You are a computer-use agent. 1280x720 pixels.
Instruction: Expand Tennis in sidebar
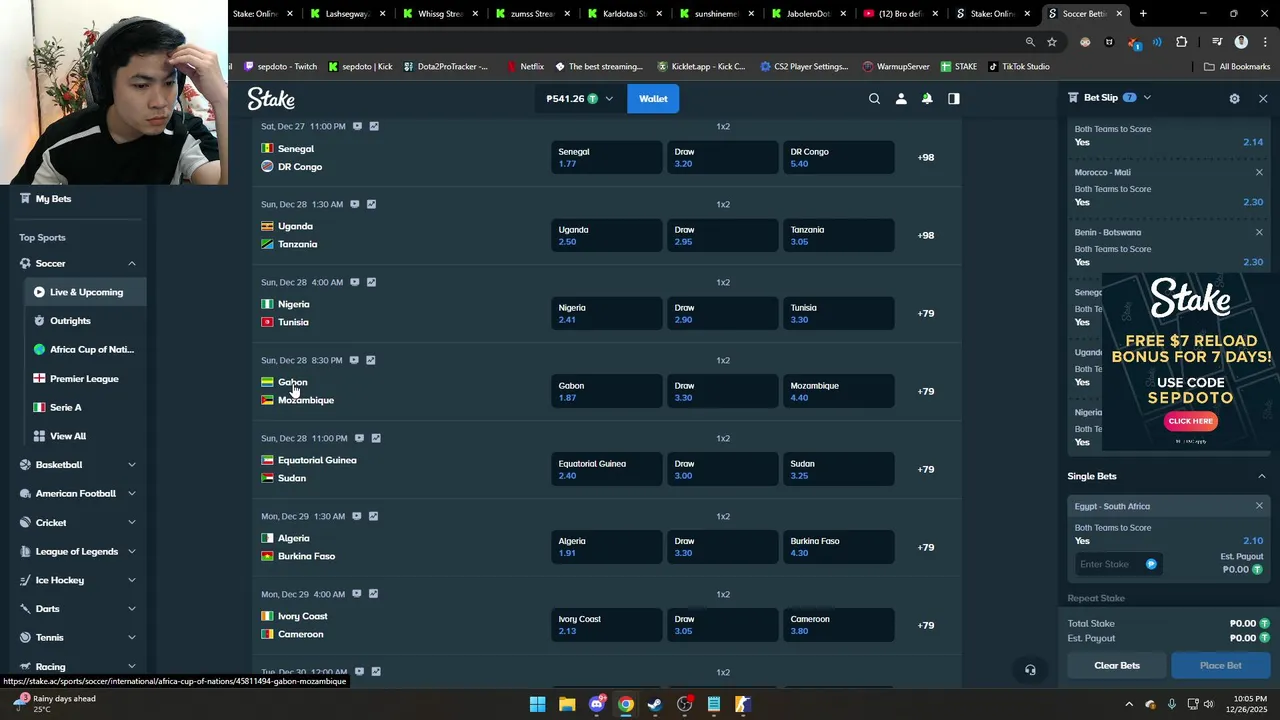131,638
